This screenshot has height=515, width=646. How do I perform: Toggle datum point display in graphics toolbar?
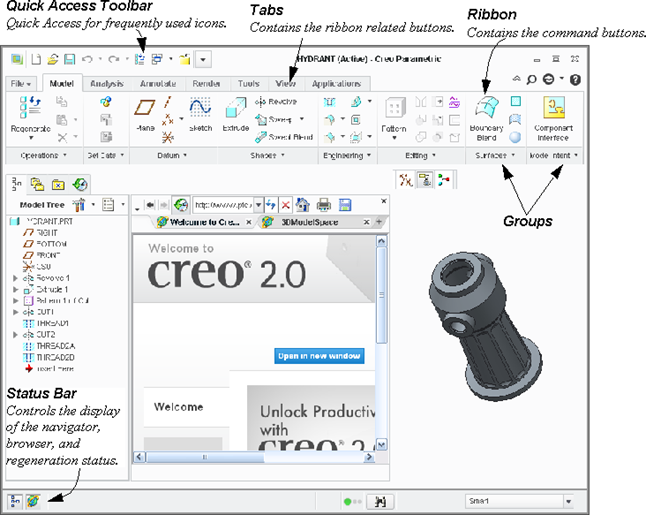coord(406,180)
